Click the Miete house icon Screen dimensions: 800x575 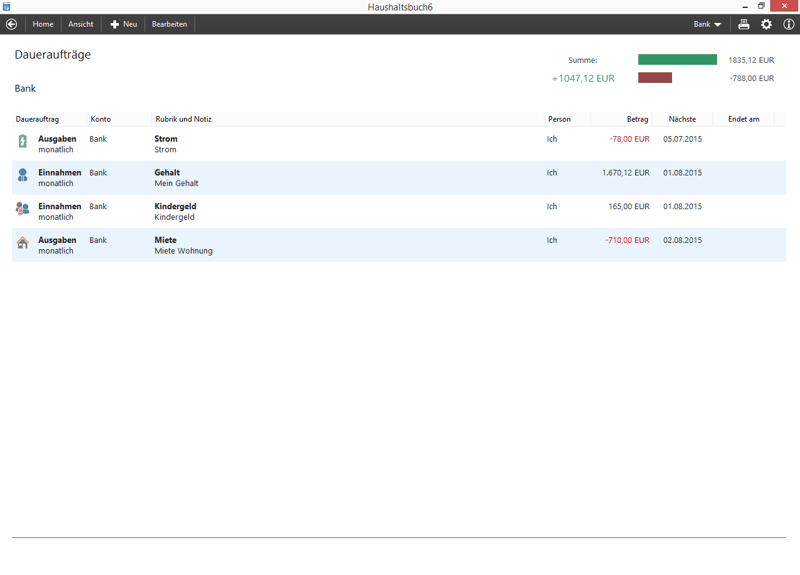point(23,243)
